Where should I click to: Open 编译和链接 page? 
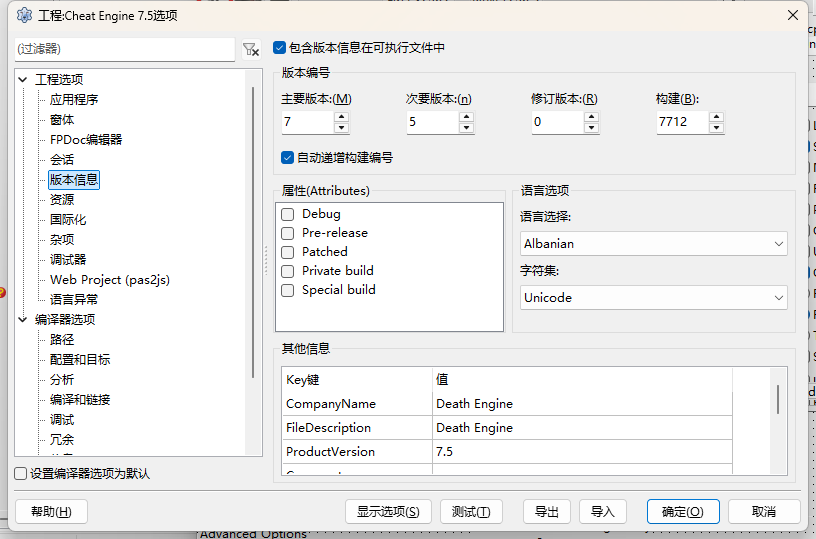point(80,400)
